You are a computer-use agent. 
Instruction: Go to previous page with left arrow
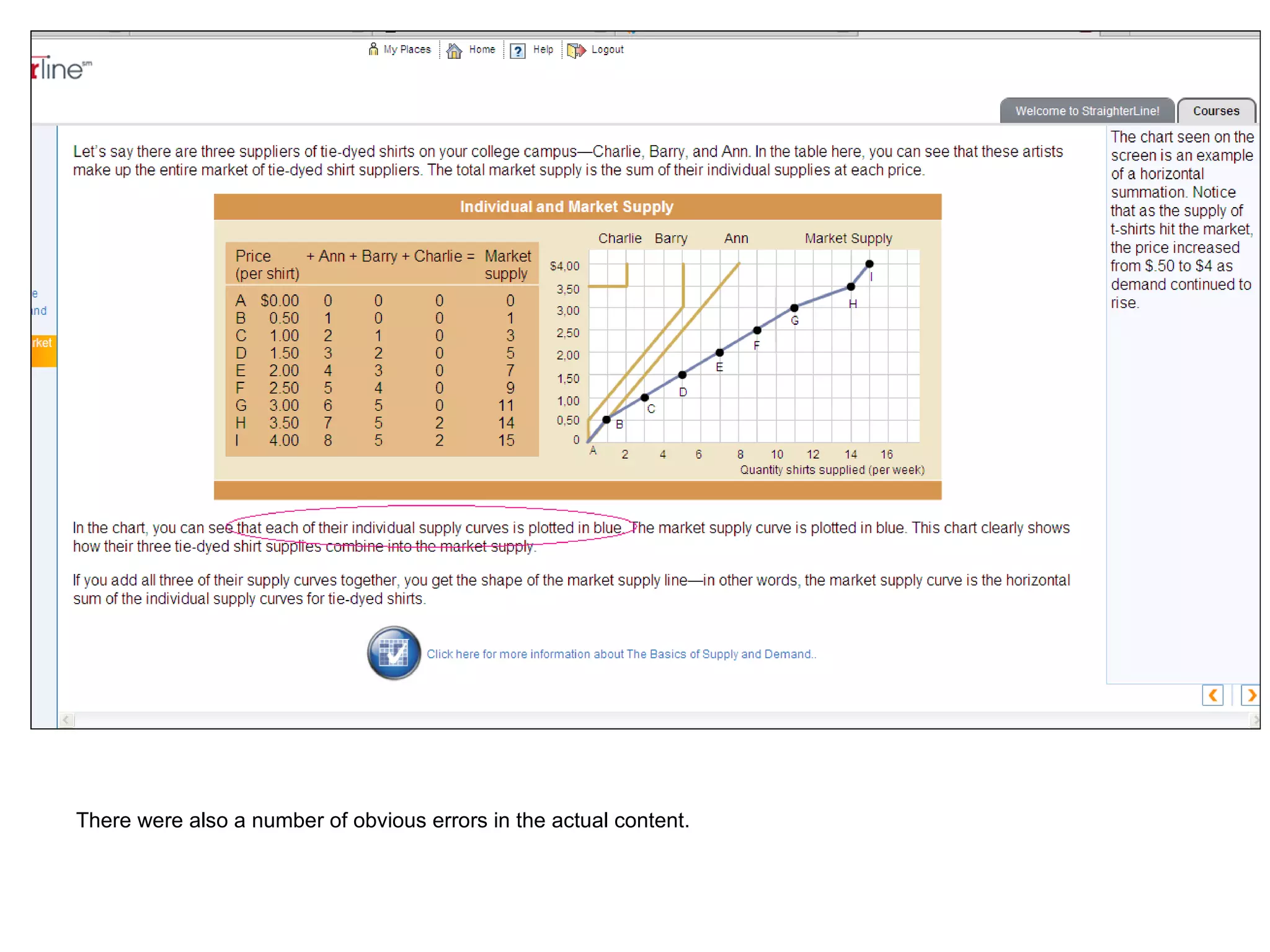click(x=1212, y=695)
